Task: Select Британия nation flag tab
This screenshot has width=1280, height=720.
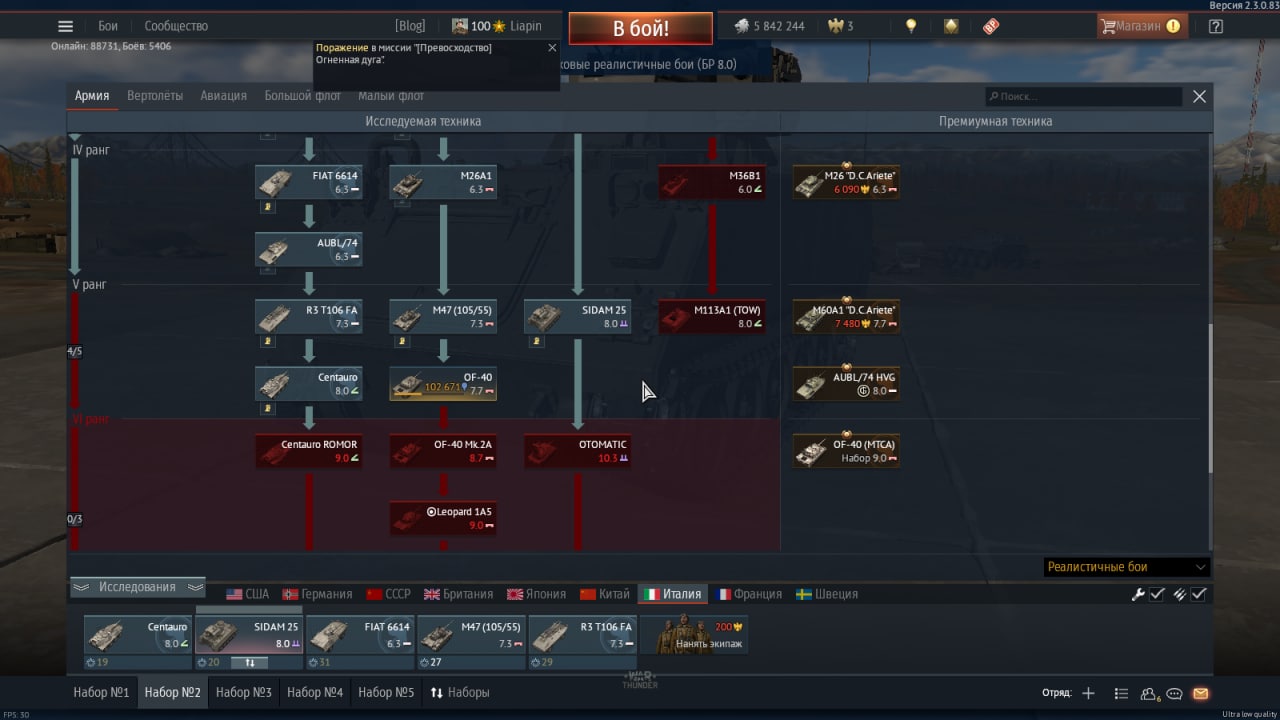Action: click(459, 594)
